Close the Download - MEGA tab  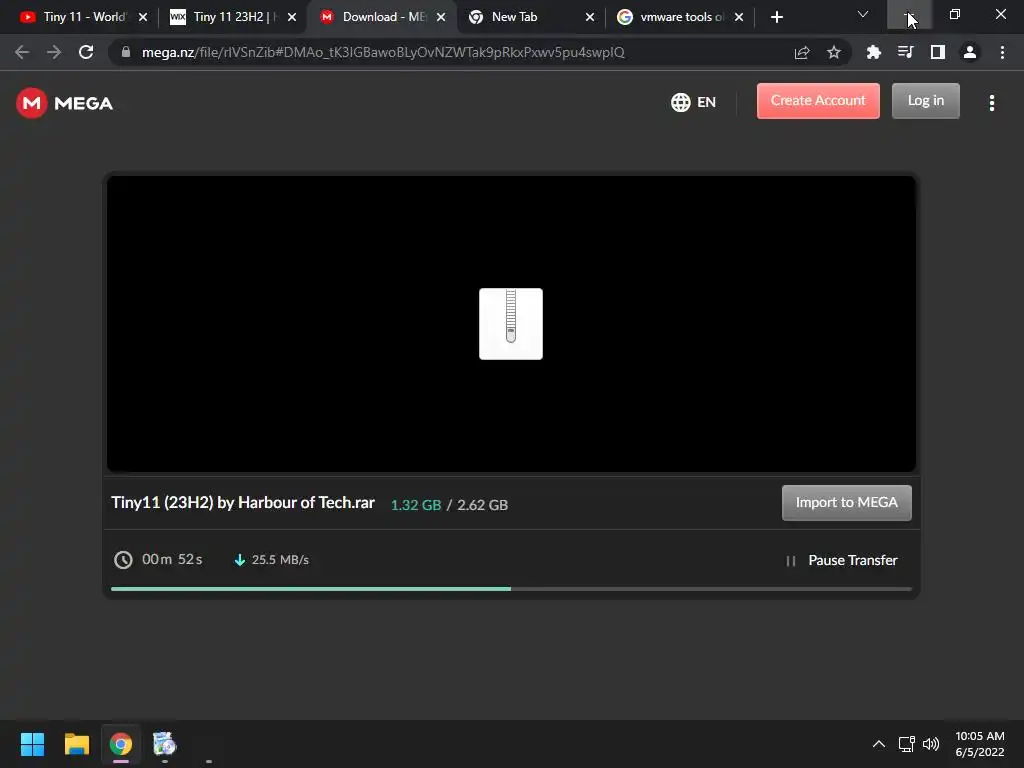[x=441, y=17]
